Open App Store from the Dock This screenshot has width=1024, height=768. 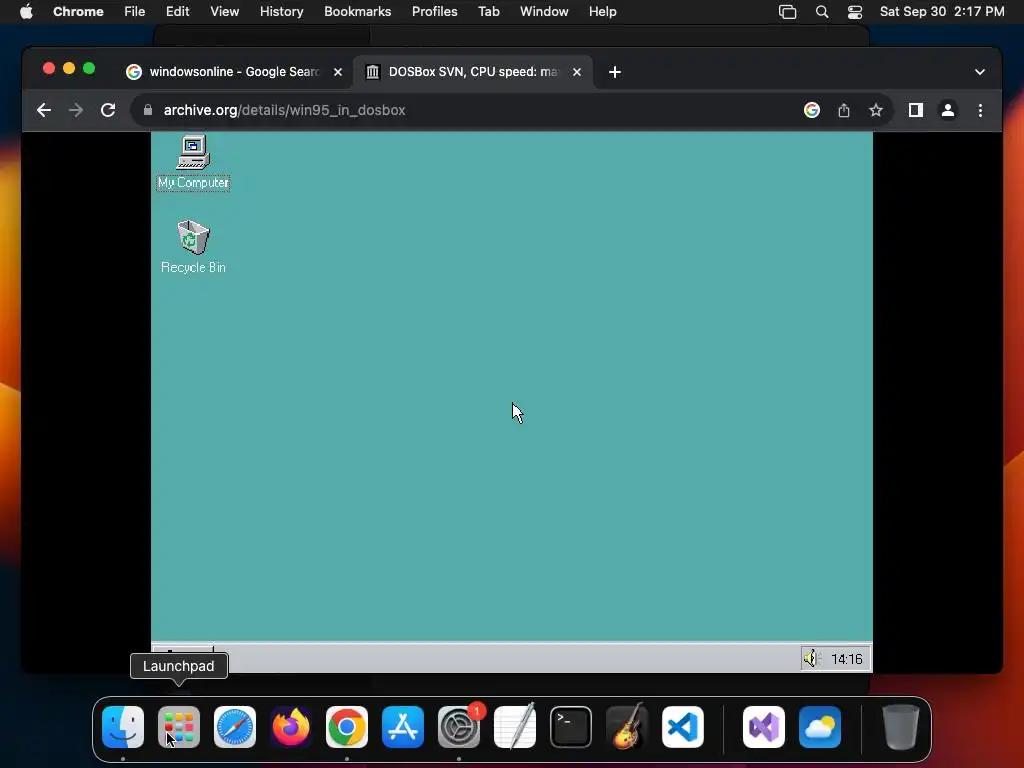(403, 727)
